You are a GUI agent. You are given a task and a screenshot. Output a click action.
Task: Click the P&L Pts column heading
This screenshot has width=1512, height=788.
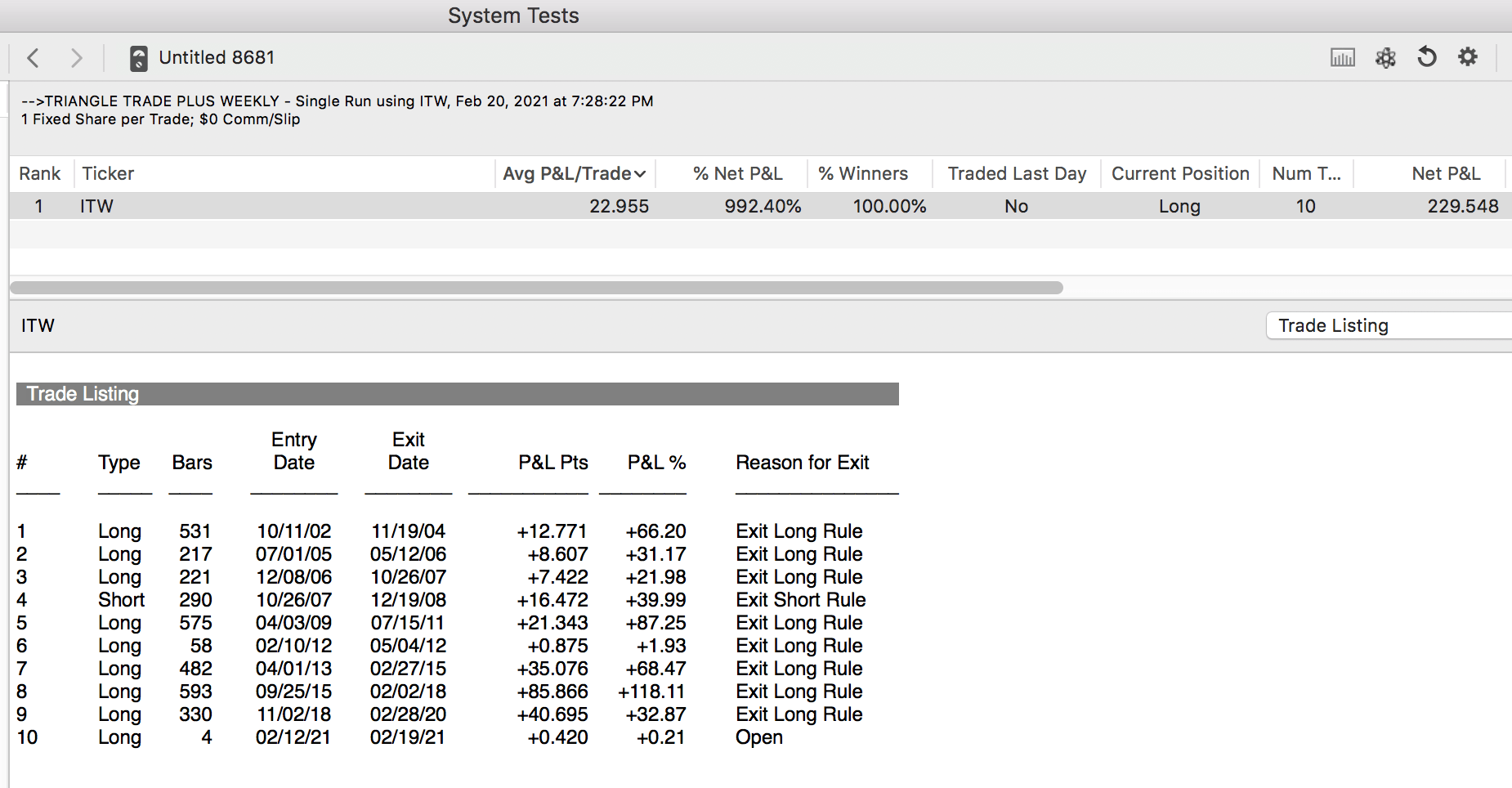(x=553, y=463)
